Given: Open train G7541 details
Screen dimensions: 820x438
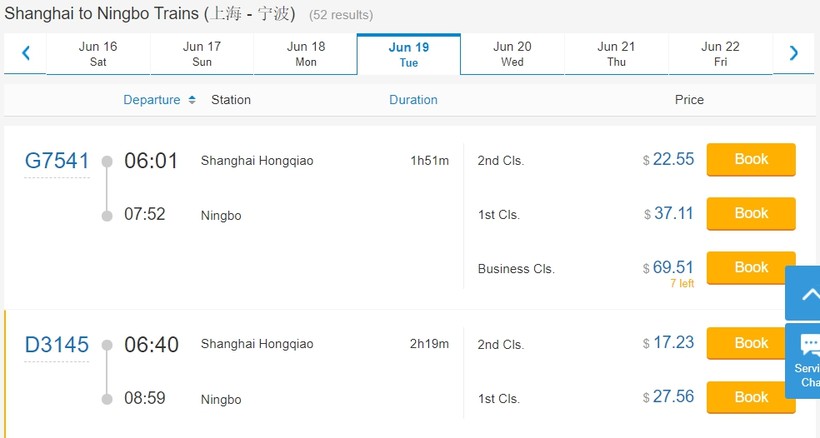Looking at the screenshot, I should 57,161.
